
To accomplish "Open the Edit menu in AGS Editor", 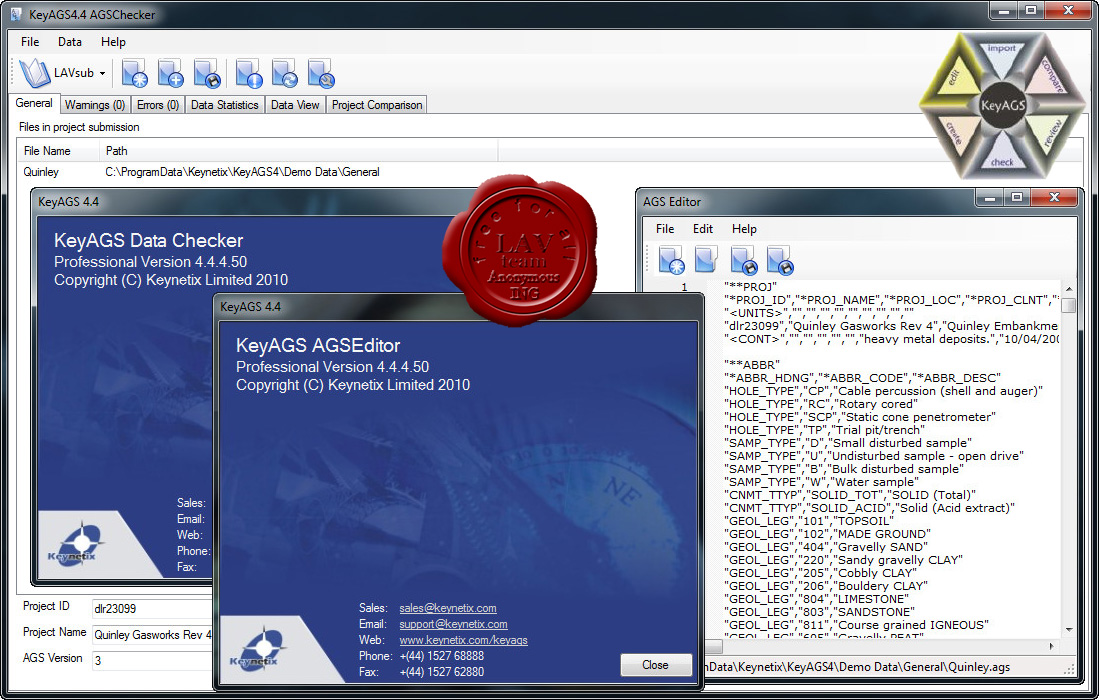I will tap(703, 229).
